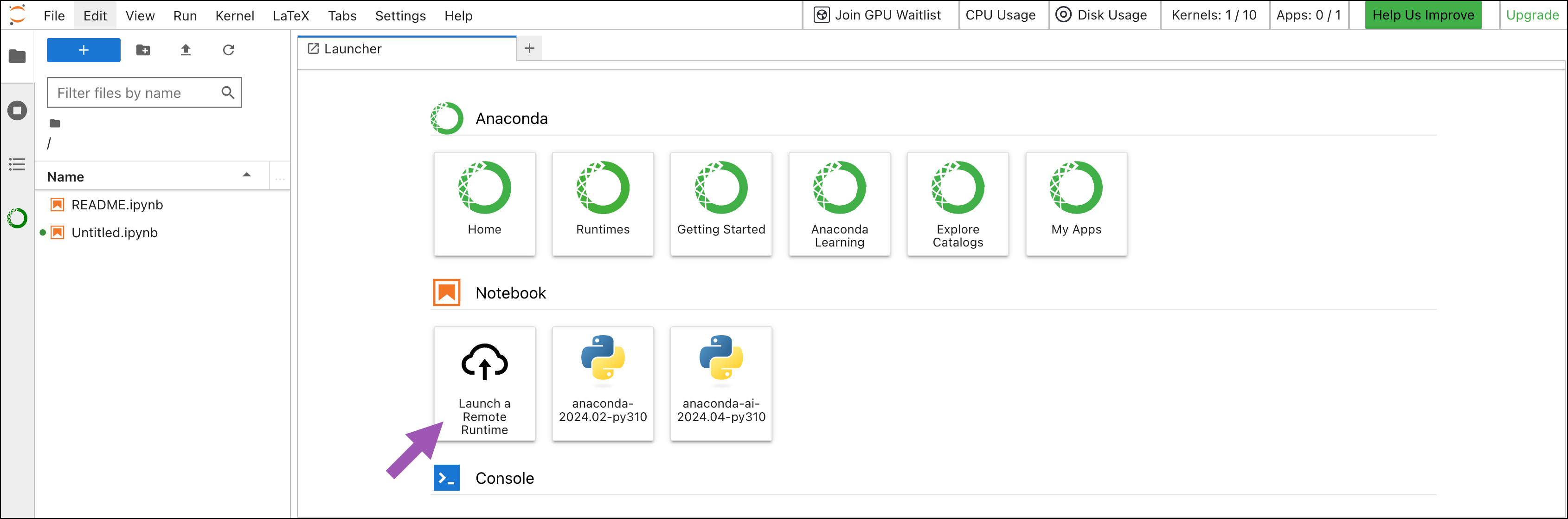
Task: Open the Explore Catalogs launcher card
Action: point(958,204)
